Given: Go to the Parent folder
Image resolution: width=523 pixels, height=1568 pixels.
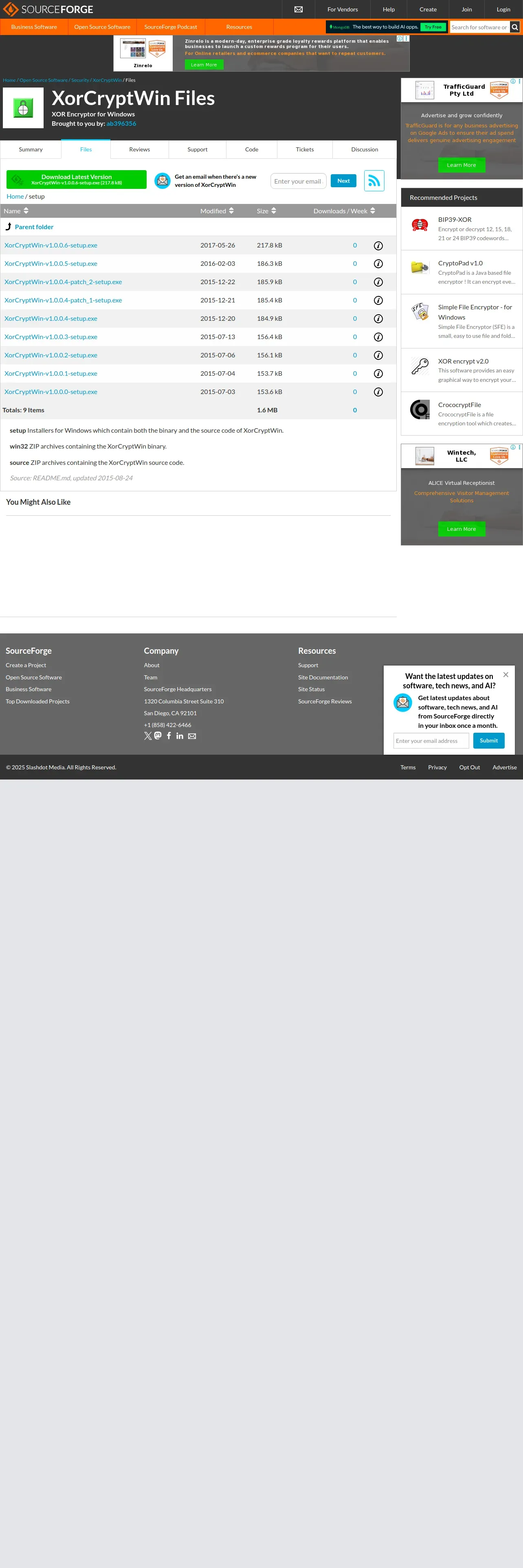Looking at the screenshot, I should [34, 226].
